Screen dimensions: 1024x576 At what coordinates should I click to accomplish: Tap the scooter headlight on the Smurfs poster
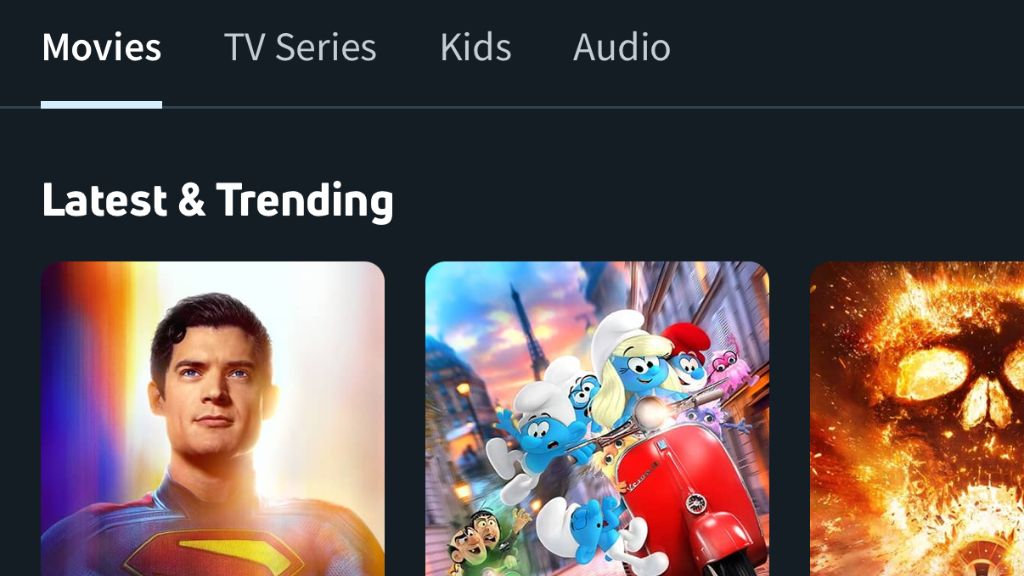656,411
